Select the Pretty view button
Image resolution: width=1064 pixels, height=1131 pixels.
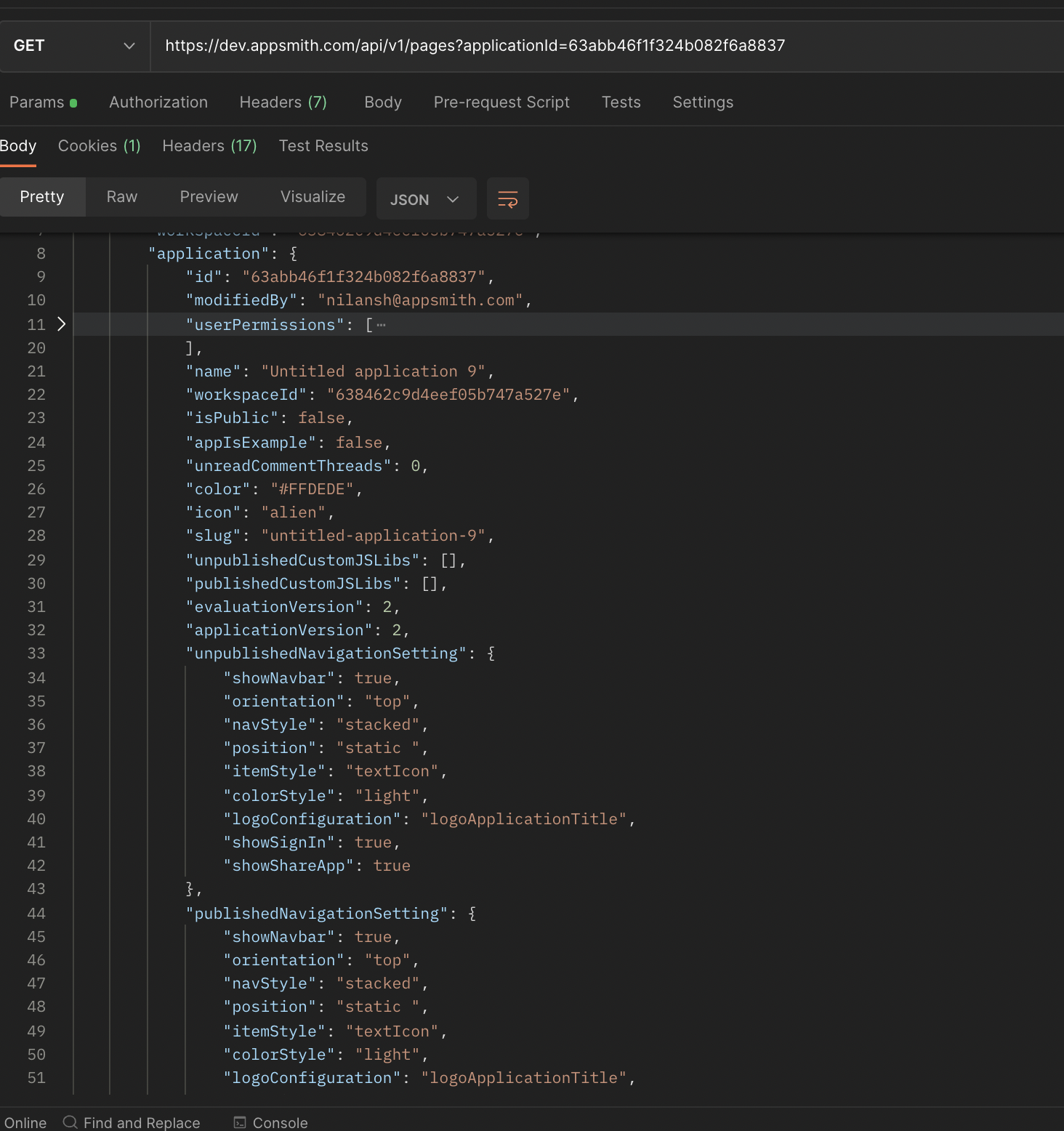pyautogui.click(x=42, y=197)
